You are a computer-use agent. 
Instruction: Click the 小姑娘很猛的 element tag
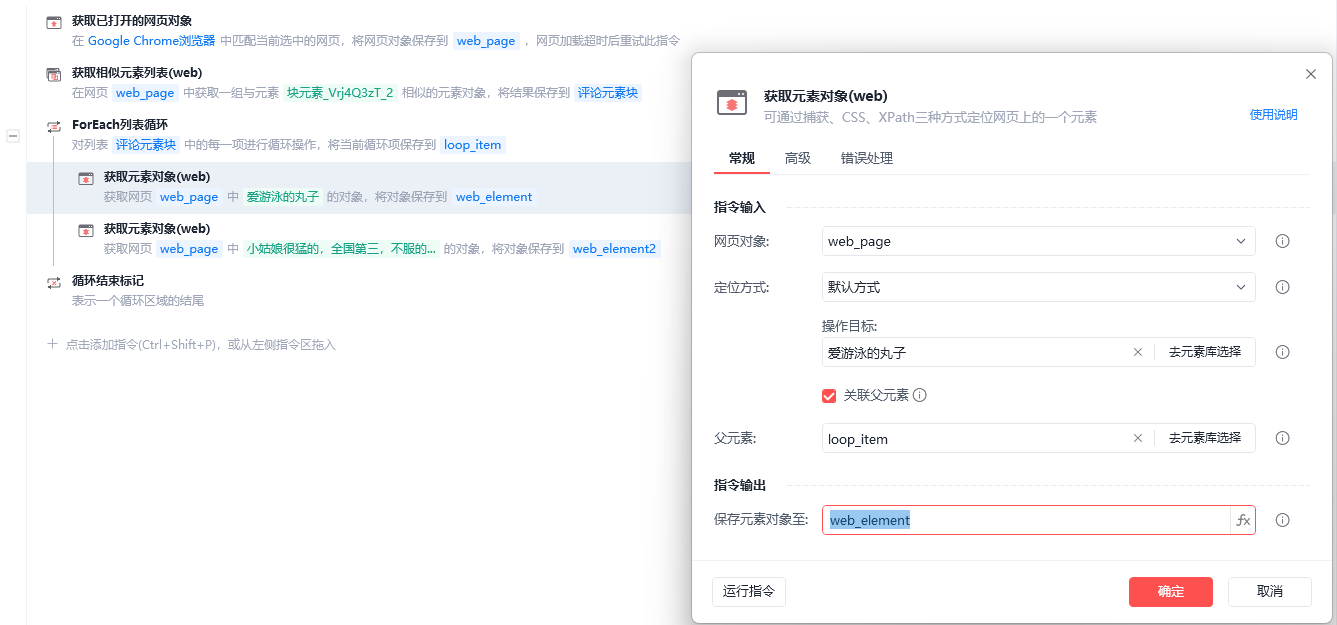coord(341,249)
